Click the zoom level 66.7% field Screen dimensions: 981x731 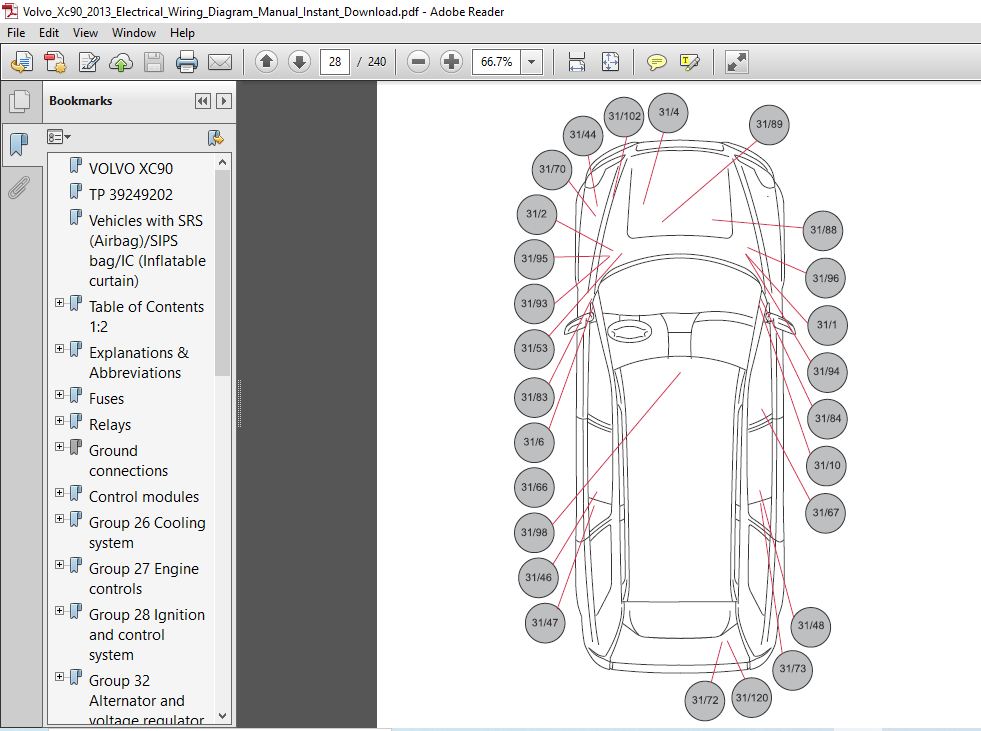497,62
